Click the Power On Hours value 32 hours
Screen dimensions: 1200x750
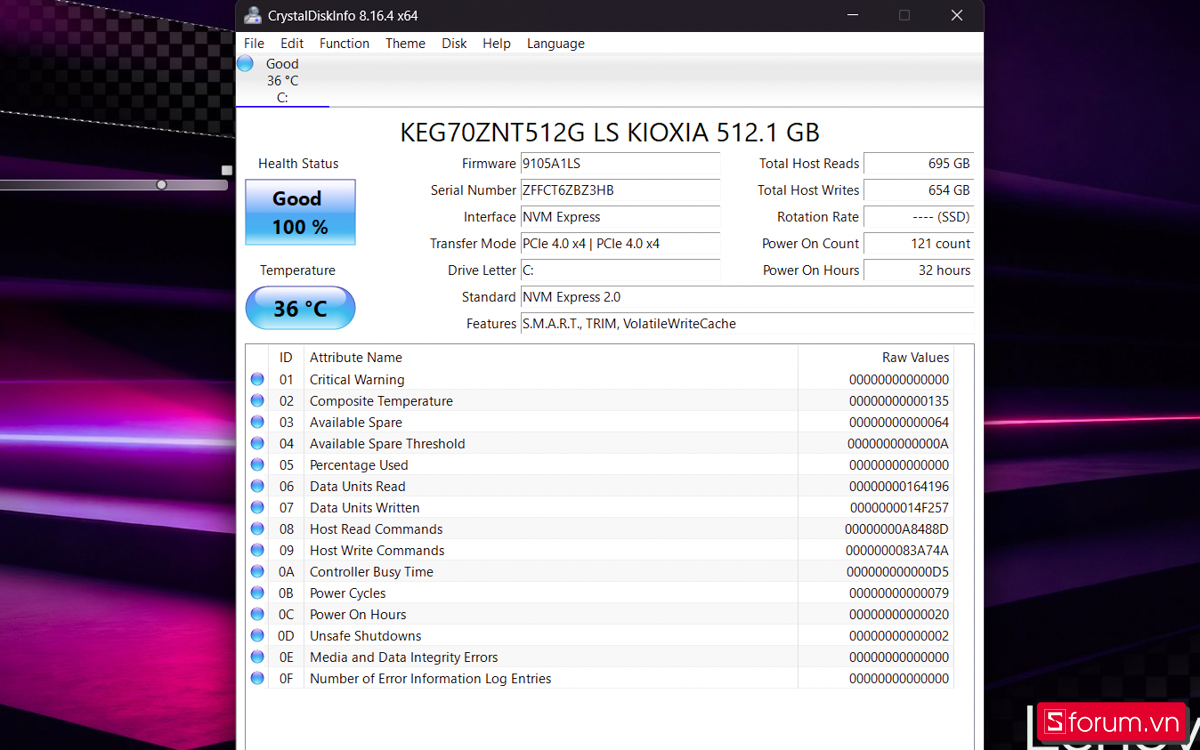click(918, 270)
